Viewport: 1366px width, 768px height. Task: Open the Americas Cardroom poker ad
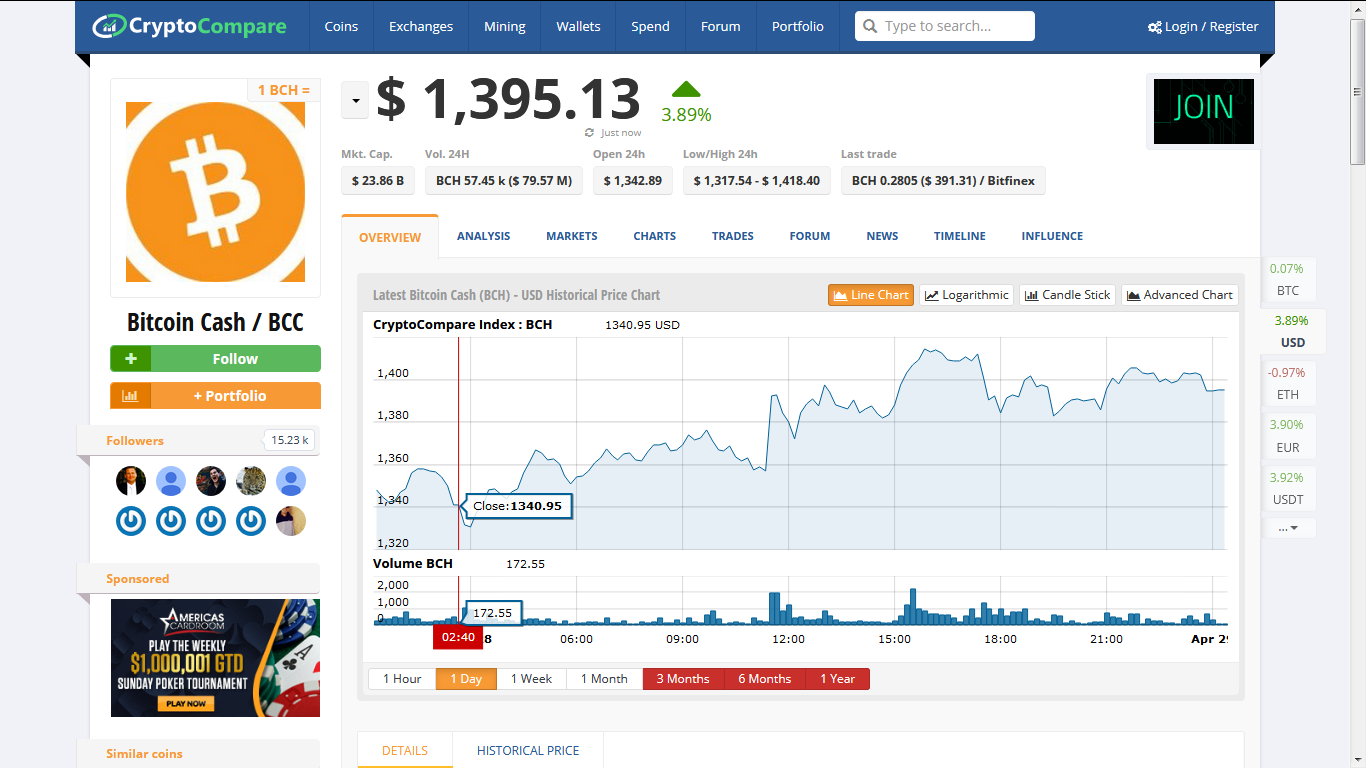click(216, 658)
